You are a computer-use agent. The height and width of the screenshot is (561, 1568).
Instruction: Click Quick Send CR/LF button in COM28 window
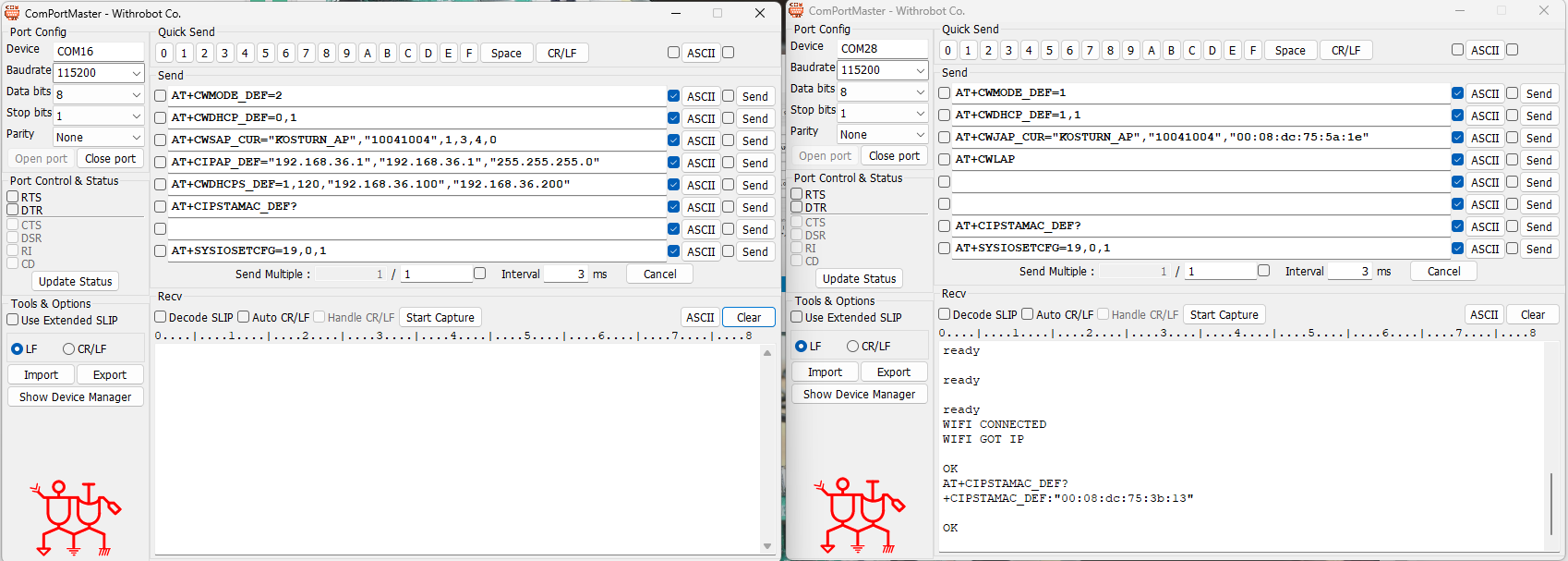click(1346, 51)
